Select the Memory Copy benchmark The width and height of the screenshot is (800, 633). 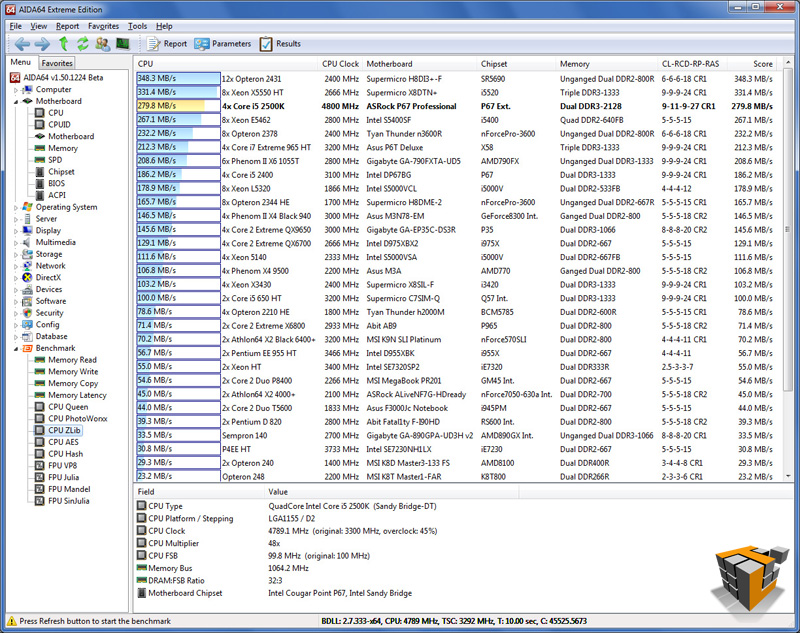tap(73, 383)
